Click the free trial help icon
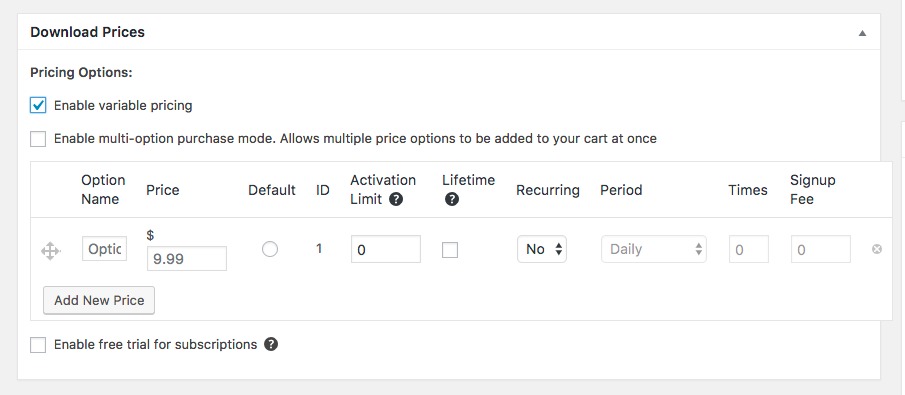 pyautogui.click(x=271, y=344)
